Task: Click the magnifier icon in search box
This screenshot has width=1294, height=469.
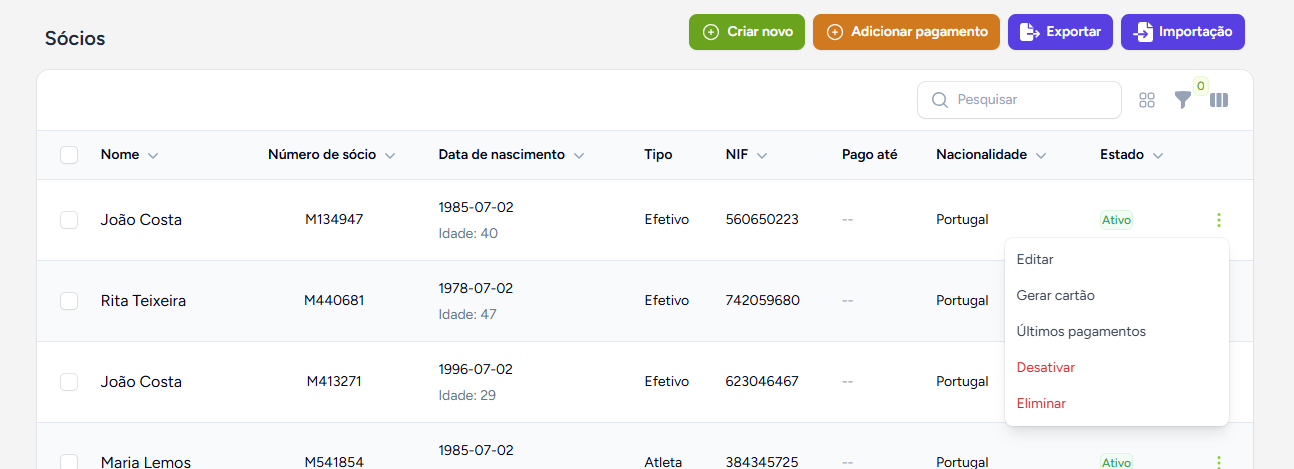Action: pos(939,100)
